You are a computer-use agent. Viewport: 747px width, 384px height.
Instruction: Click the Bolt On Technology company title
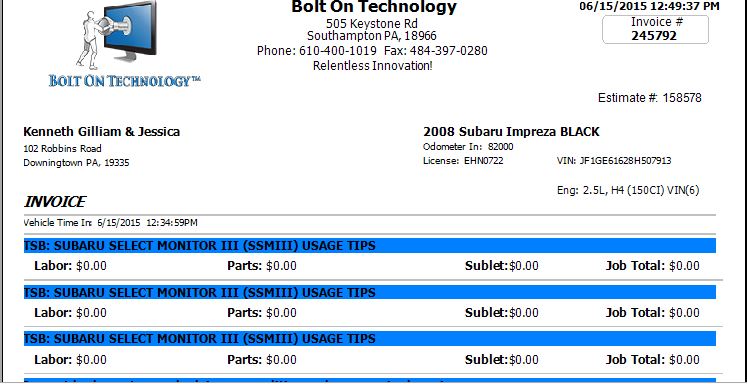(x=374, y=7)
